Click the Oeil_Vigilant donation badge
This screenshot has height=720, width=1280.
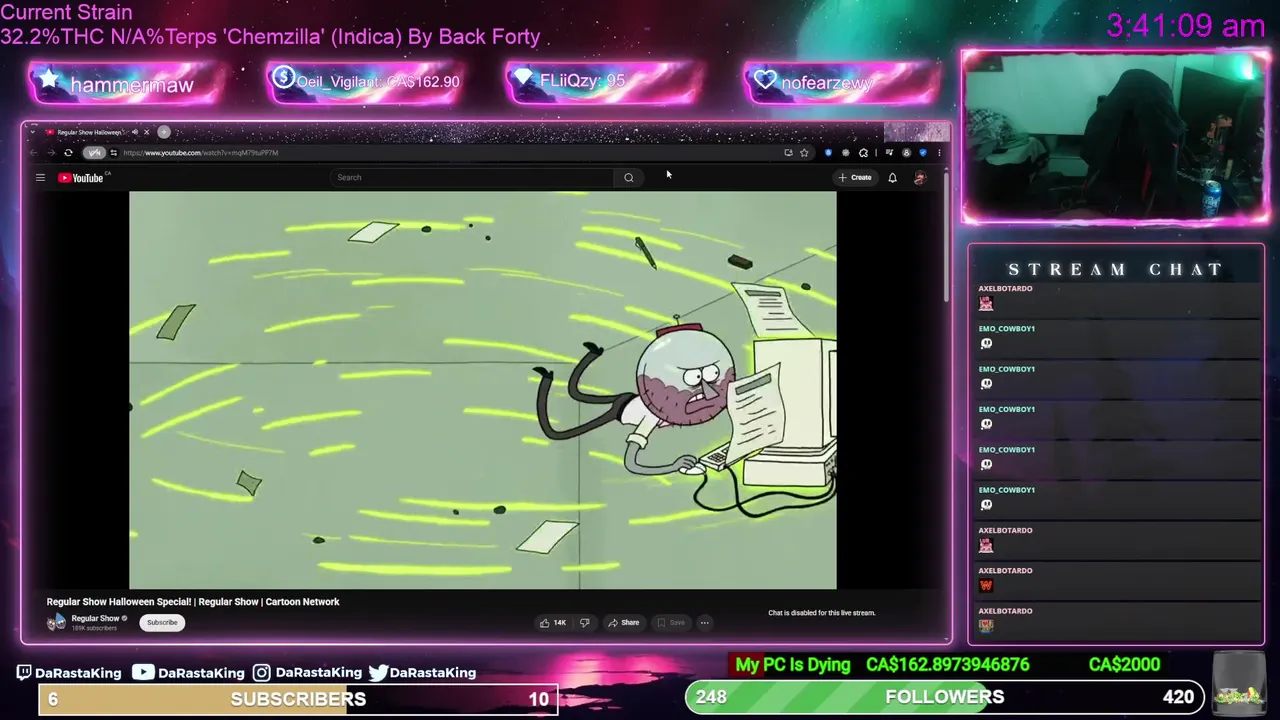364,82
